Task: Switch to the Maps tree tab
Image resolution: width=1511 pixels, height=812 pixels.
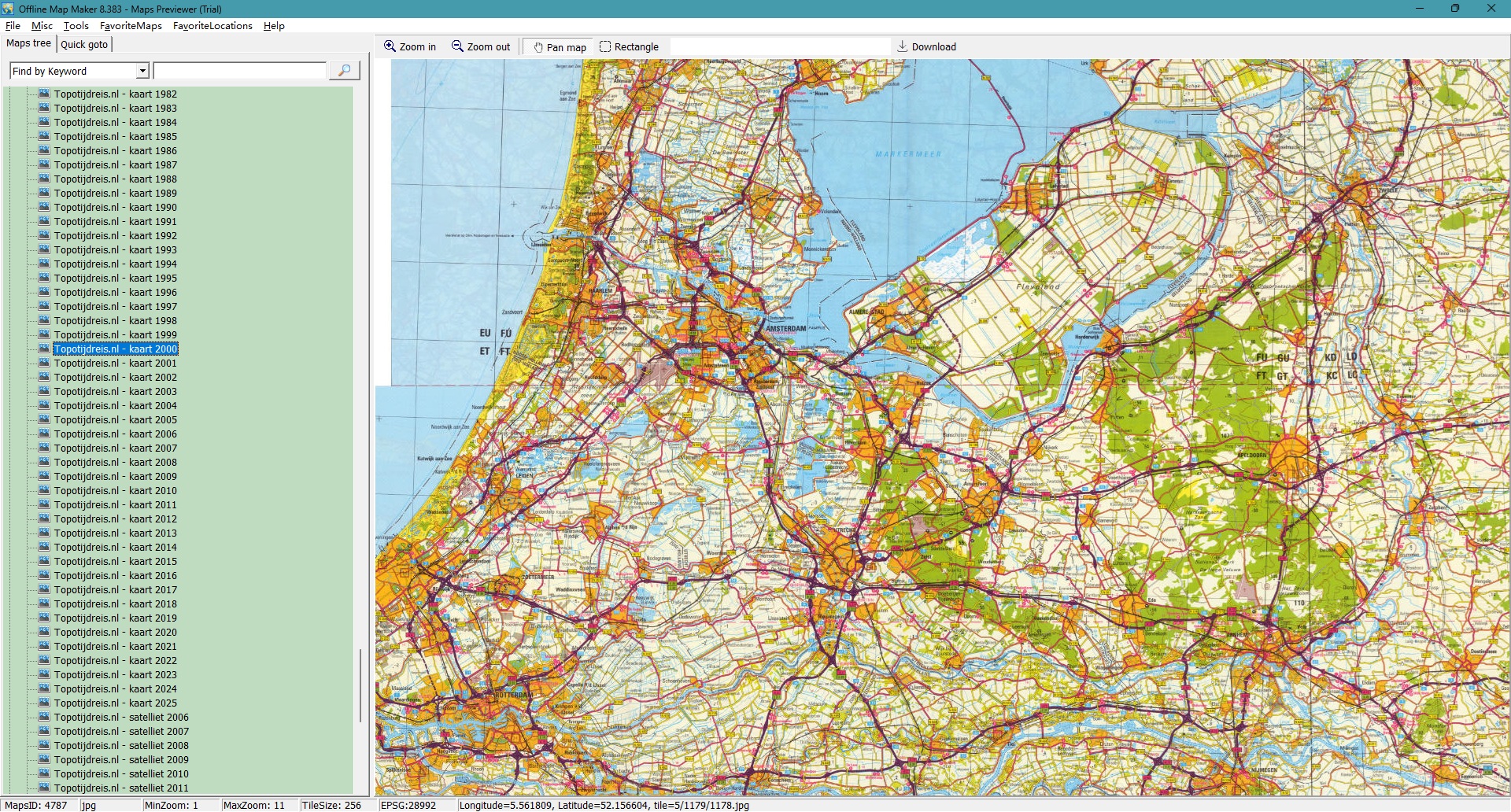Action: point(28,43)
